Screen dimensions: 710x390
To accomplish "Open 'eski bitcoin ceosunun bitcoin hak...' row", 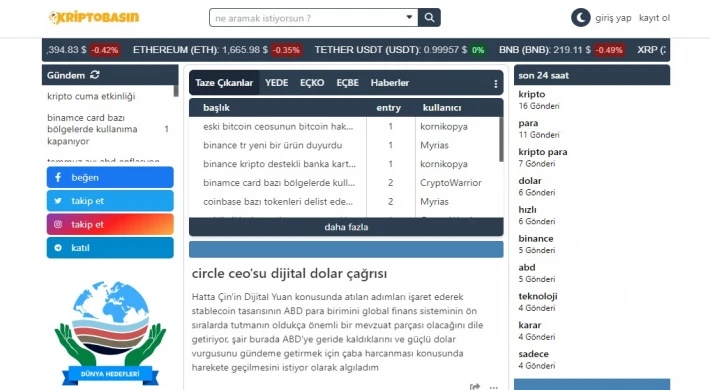I will coord(278,126).
